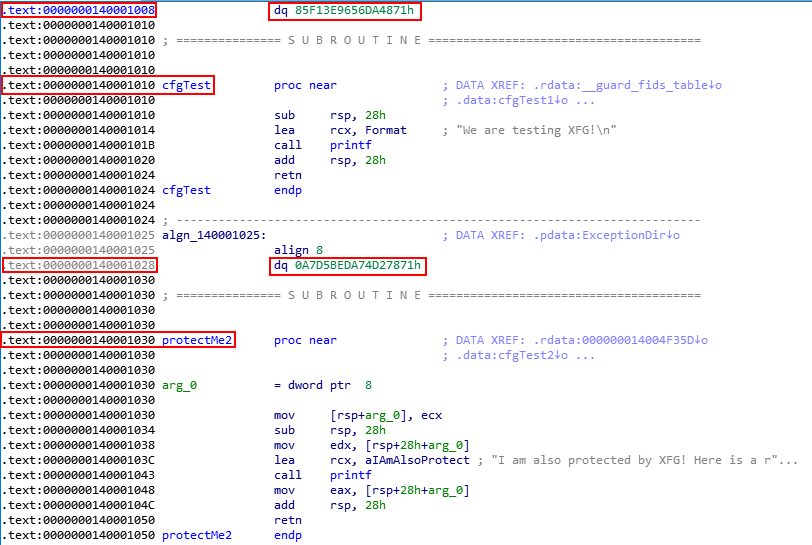Click cfgTest label at proc near
Screen dimensions: 812x545
click(186, 85)
